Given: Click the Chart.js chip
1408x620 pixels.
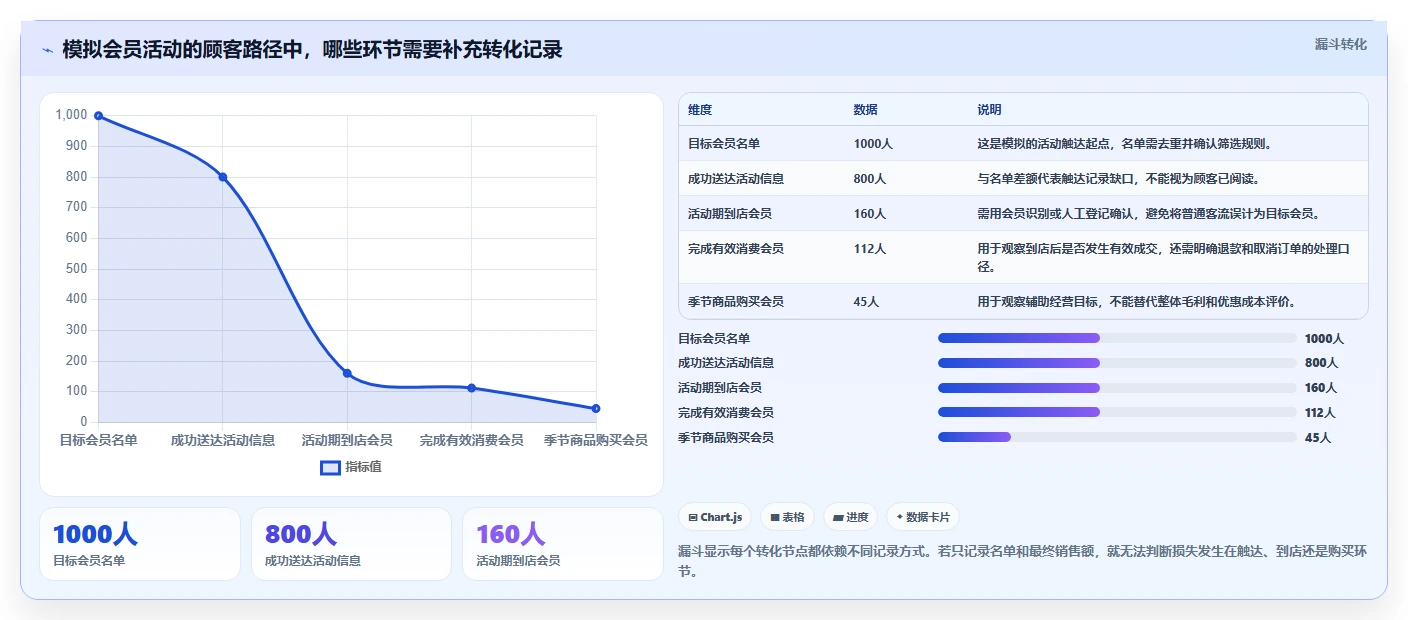Looking at the screenshot, I should point(715,517).
